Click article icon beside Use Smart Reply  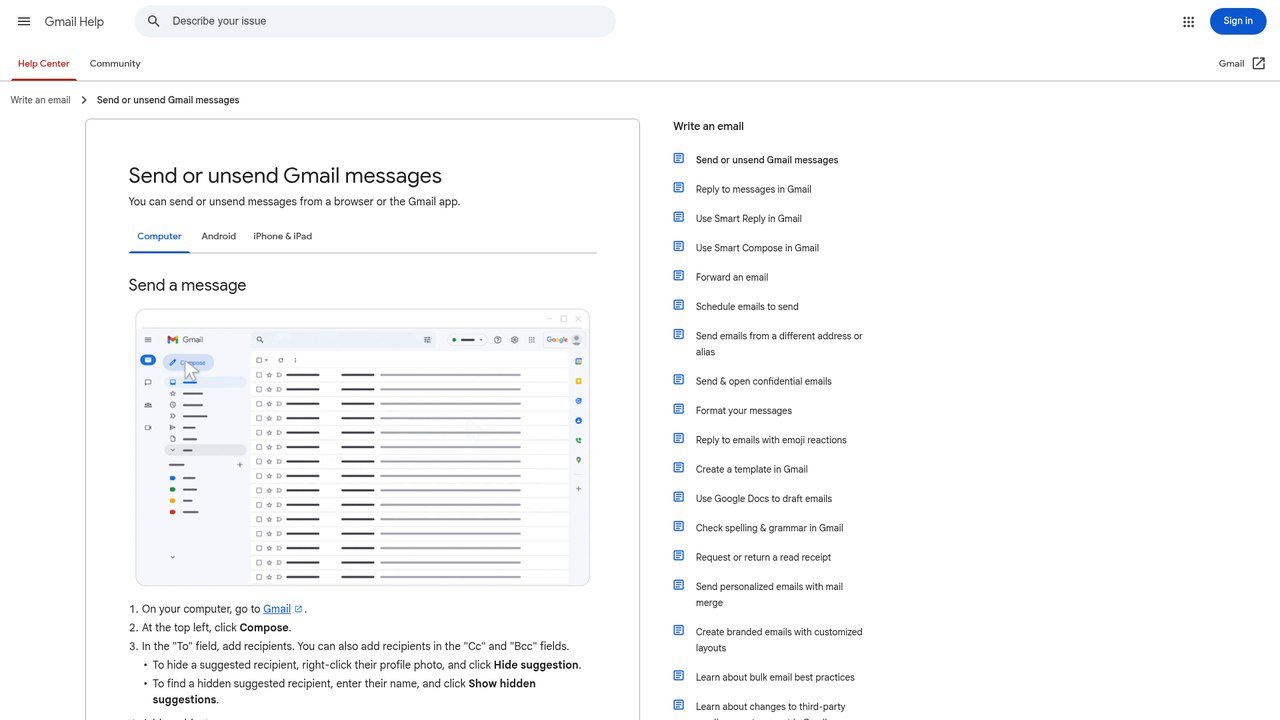pos(679,217)
